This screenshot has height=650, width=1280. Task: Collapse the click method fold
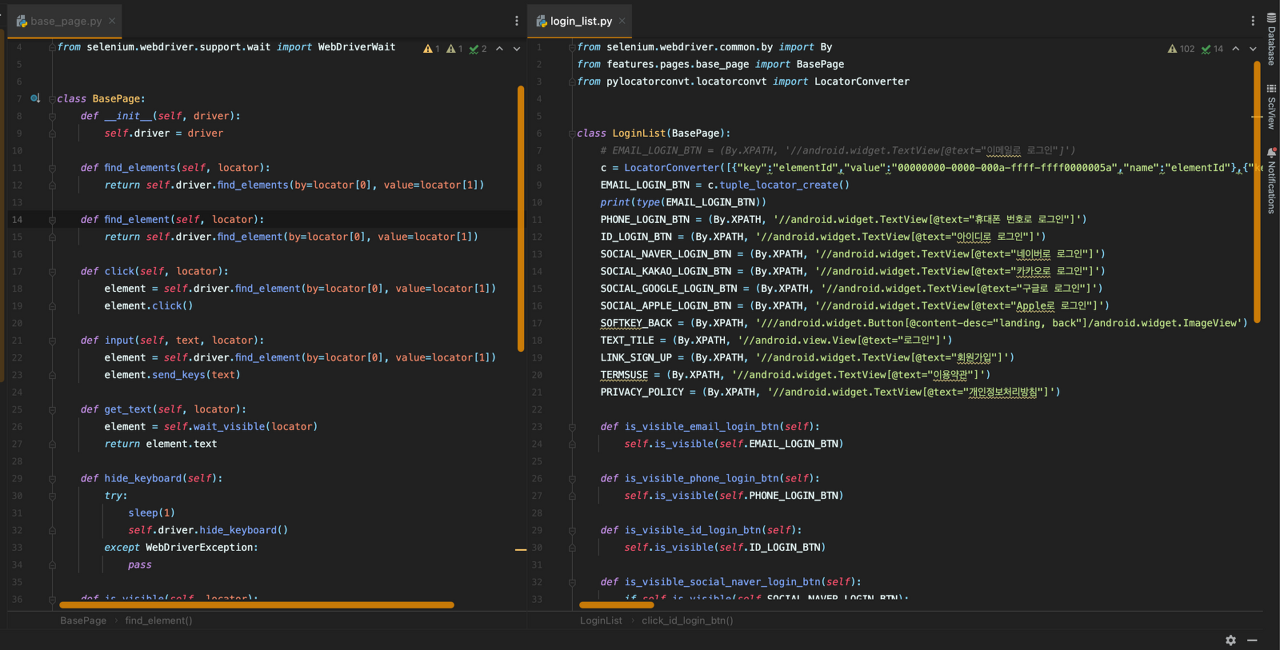click(52, 271)
